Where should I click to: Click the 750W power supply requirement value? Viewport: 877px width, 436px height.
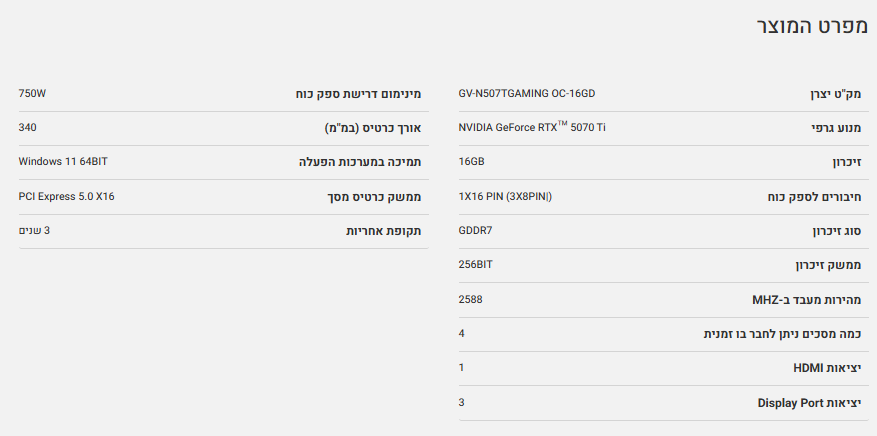[x=32, y=93]
